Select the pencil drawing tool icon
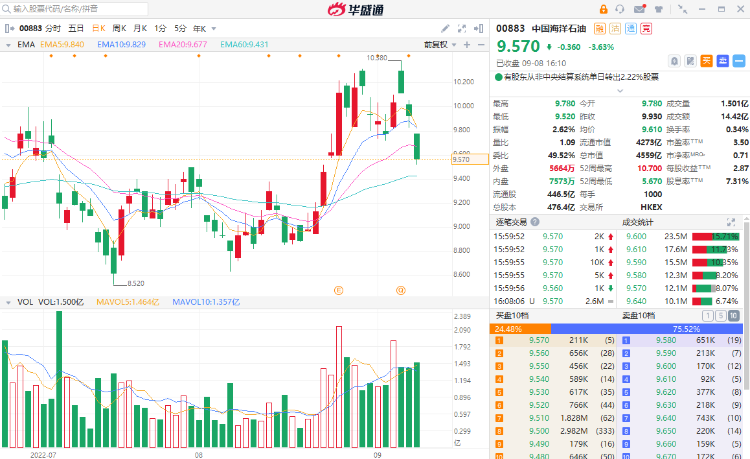 click(x=445, y=29)
